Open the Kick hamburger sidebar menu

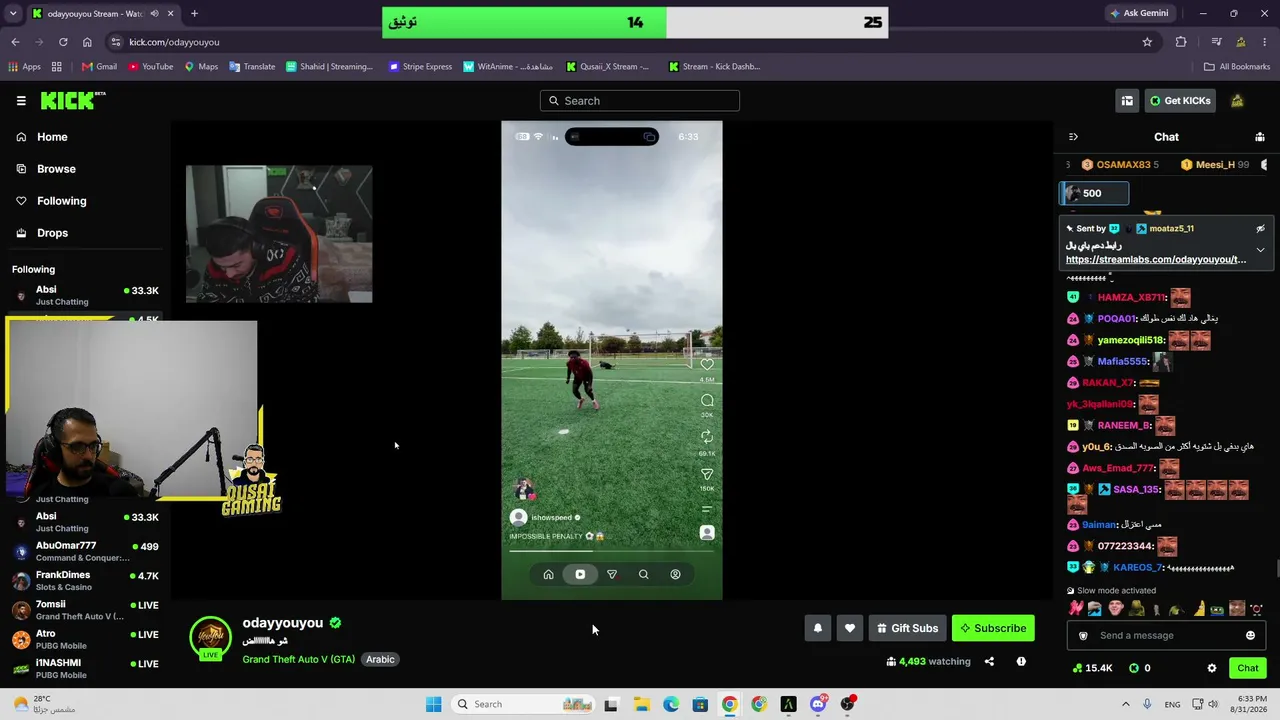pos(21,100)
